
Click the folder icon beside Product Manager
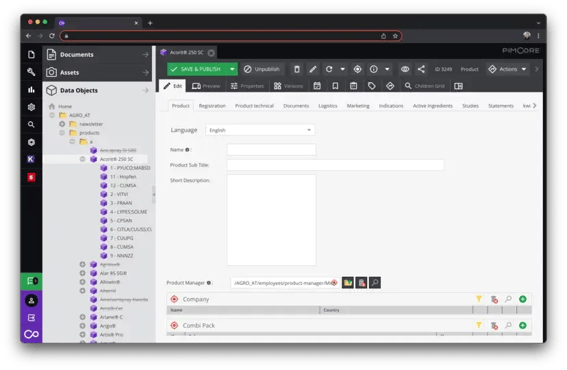(x=348, y=282)
